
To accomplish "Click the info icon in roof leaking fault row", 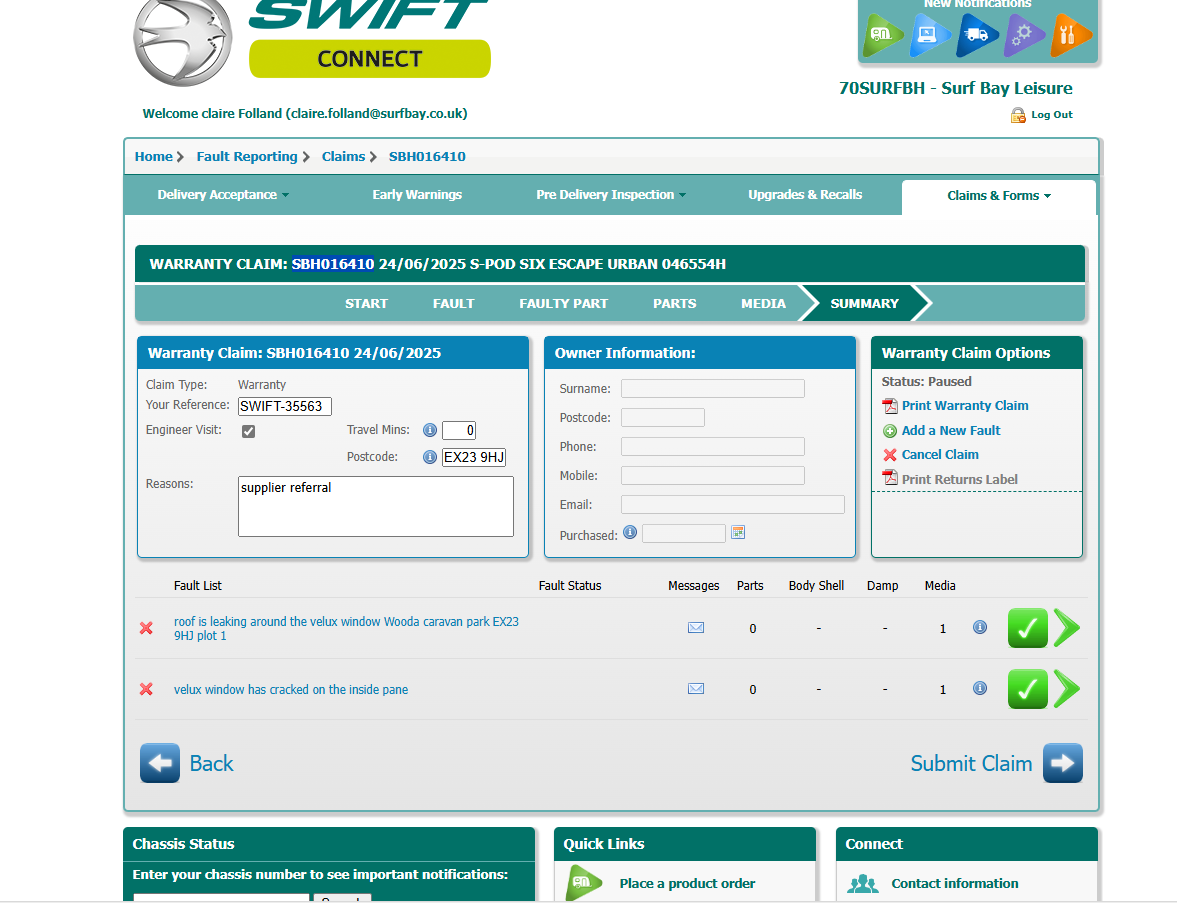I will [980, 627].
